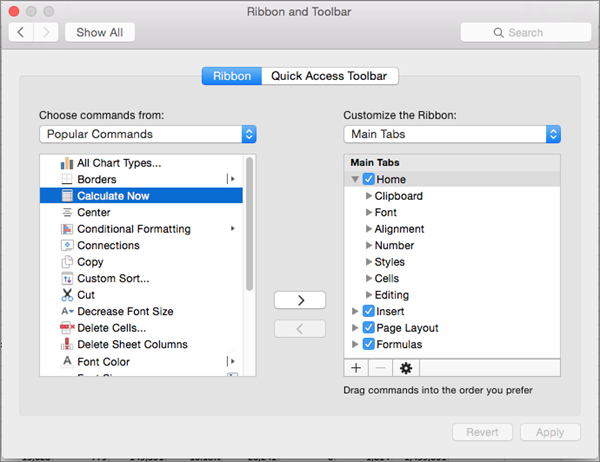
Task: Click the add command right-arrow button
Action: tap(299, 300)
